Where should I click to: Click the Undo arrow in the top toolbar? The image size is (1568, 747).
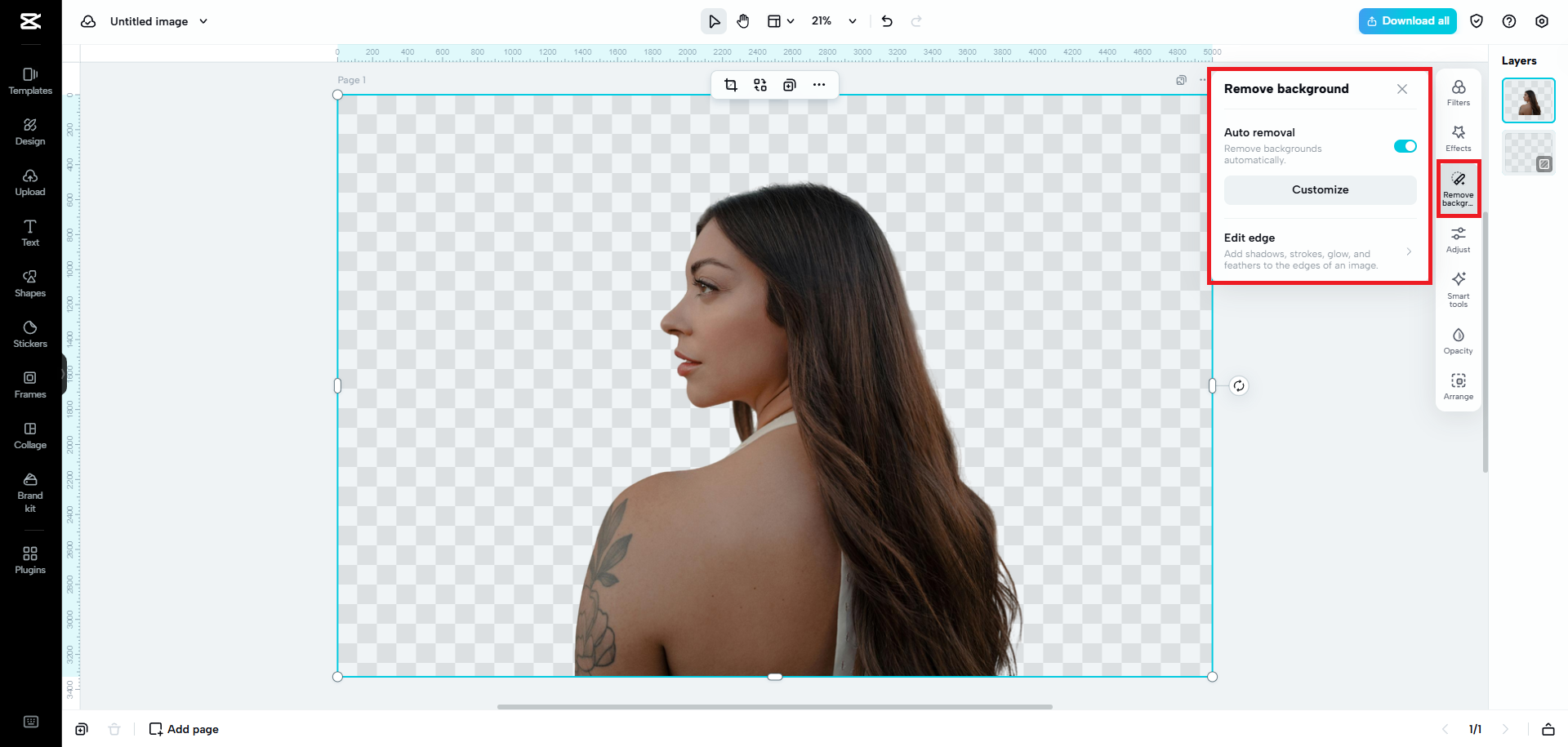click(x=887, y=21)
